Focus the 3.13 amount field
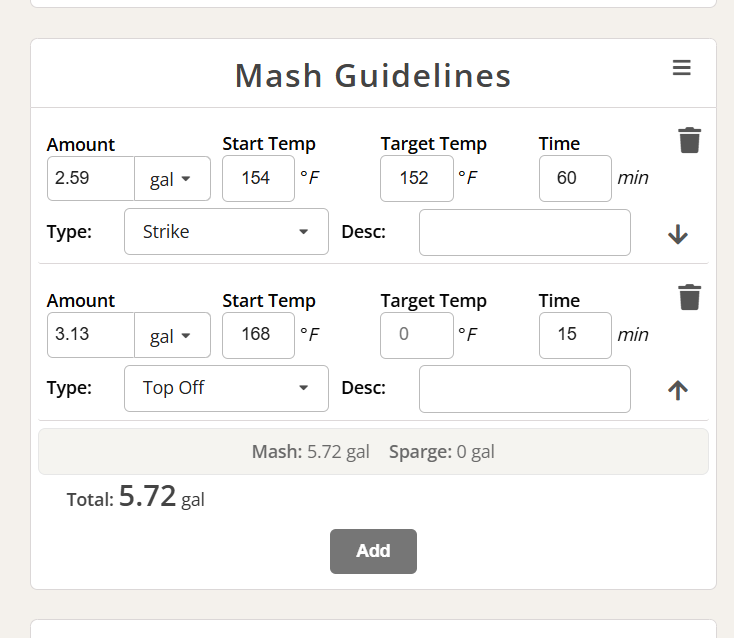Screen dimensions: 734x638 tap(91, 335)
